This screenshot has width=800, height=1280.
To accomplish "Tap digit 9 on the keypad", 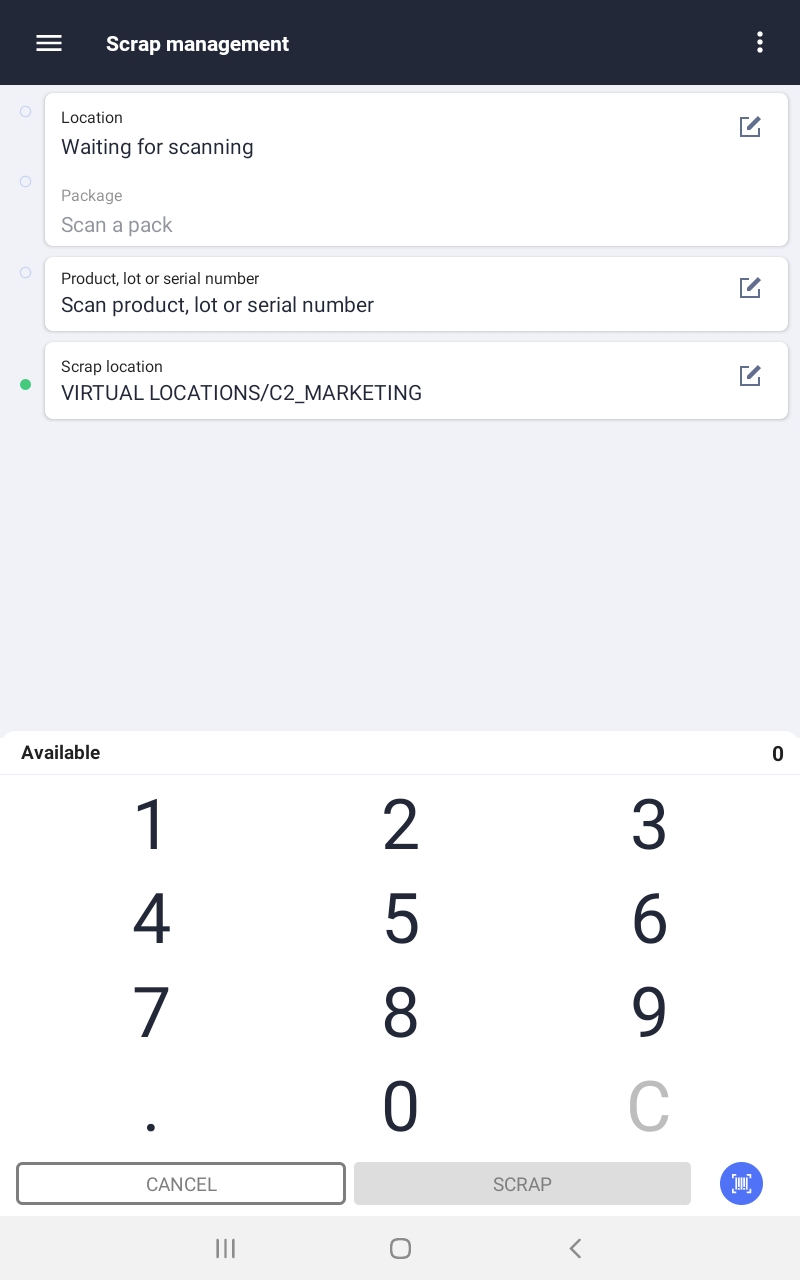I will click(649, 1012).
